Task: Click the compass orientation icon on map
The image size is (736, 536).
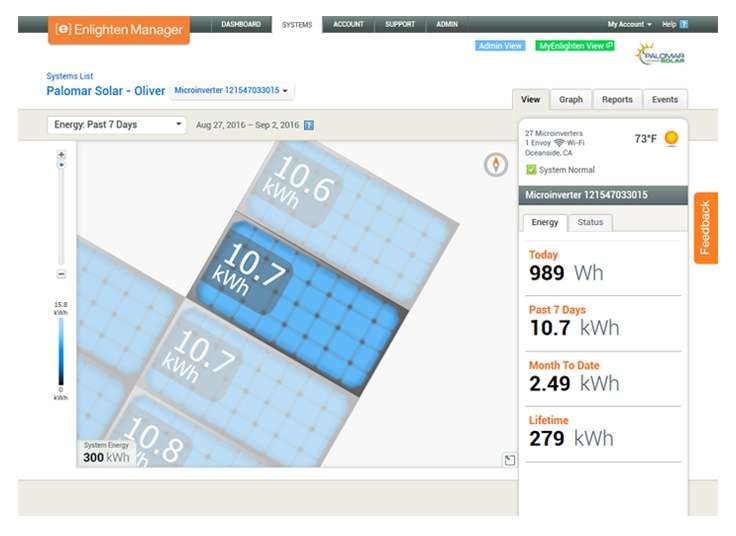Action: [x=496, y=165]
